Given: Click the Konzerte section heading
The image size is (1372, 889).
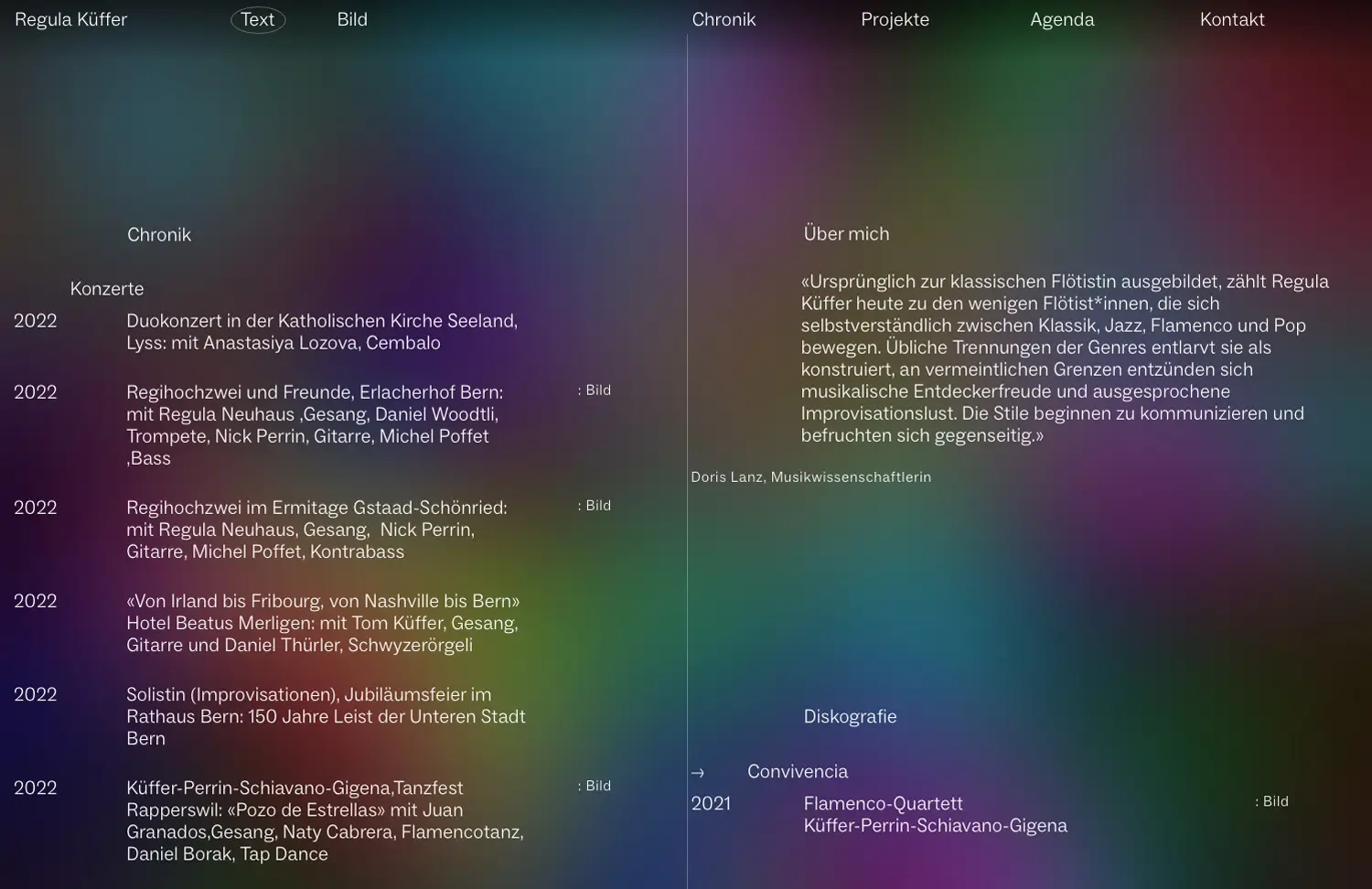Looking at the screenshot, I should click(x=107, y=289).
